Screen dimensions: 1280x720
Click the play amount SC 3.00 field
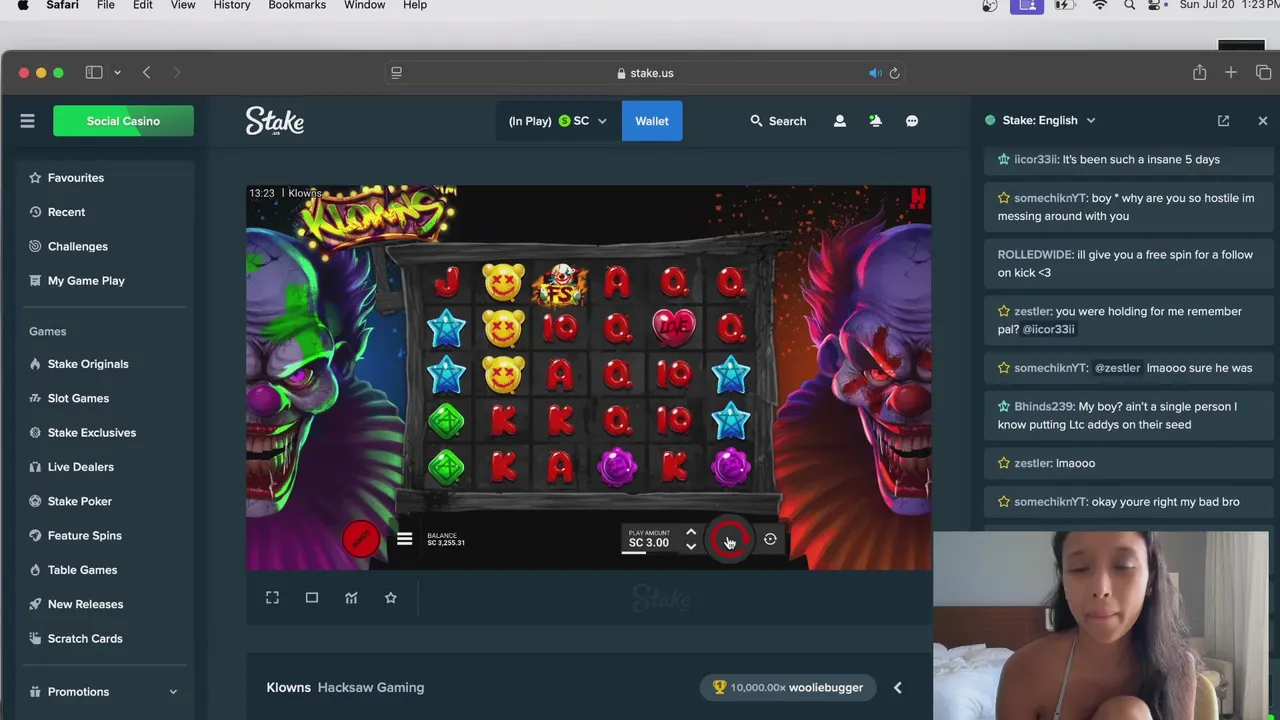click(649, 540)
